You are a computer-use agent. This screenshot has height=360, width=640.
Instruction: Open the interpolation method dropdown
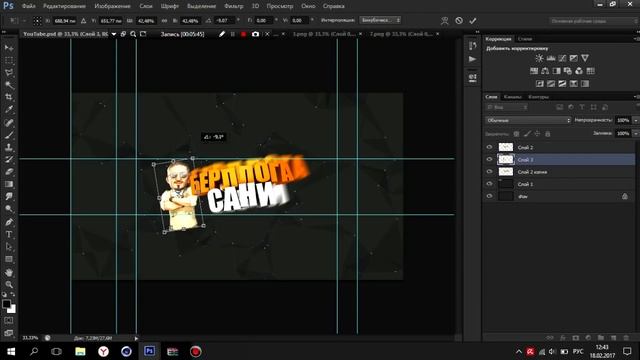(380, 20)
